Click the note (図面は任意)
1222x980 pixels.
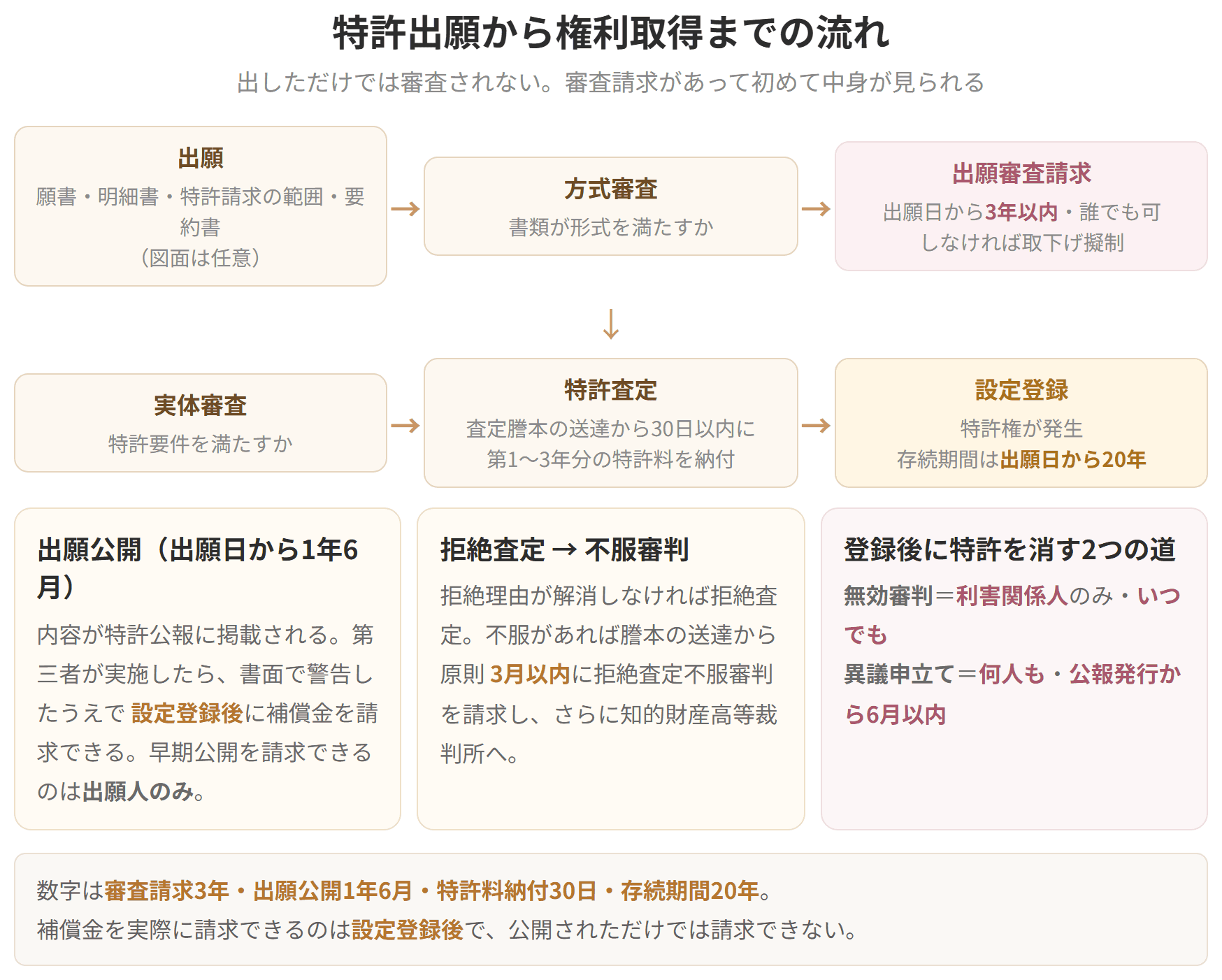(x=201, y=258)
